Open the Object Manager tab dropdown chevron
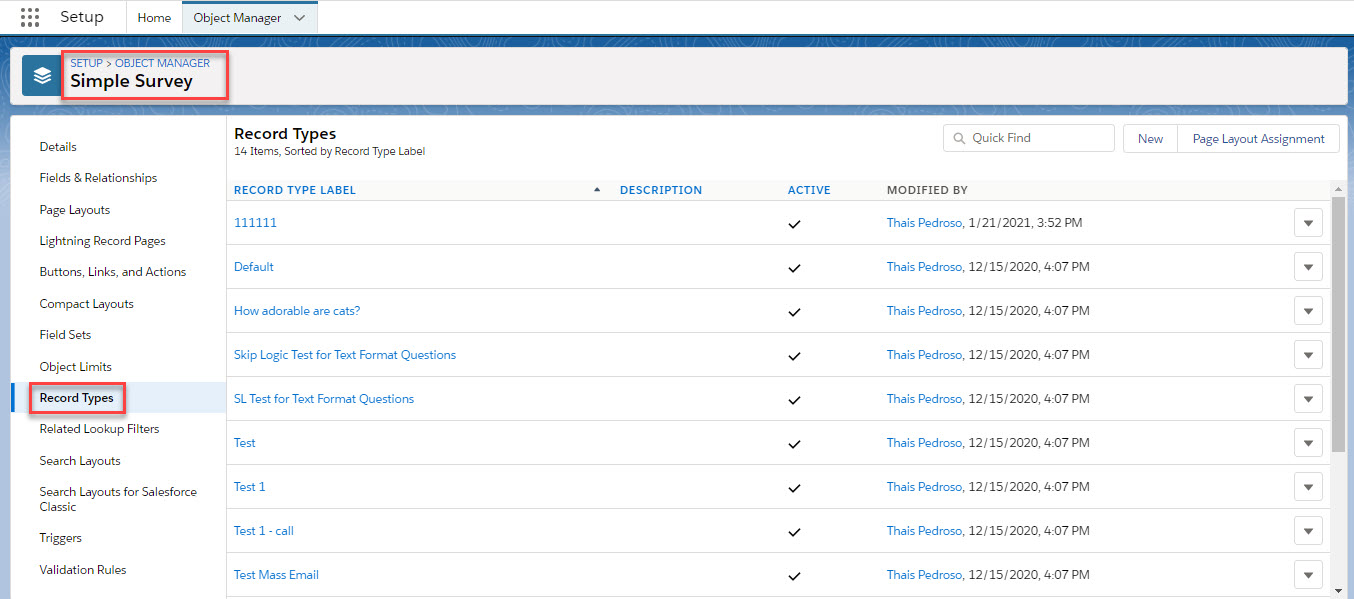Viewport: 1354px width, 599px height. (299, 18)
